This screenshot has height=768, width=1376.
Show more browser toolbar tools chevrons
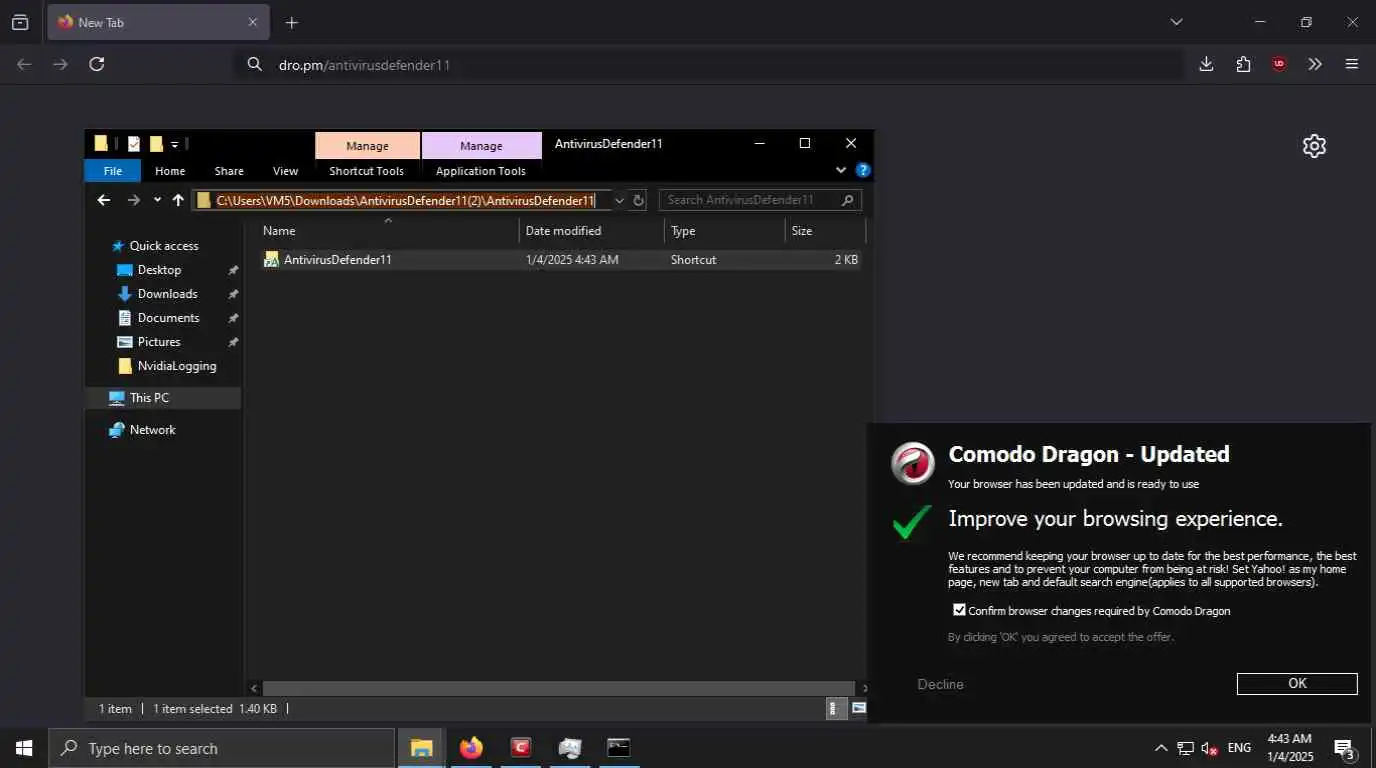[1315, 64]
